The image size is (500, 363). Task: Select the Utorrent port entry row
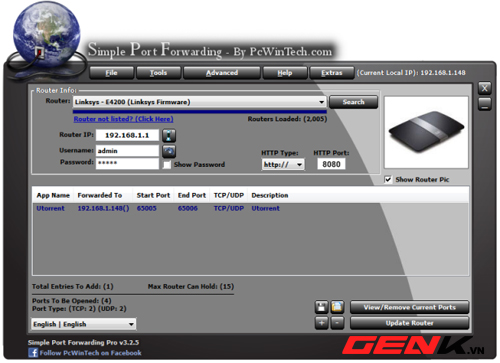(x=250, y=208)
